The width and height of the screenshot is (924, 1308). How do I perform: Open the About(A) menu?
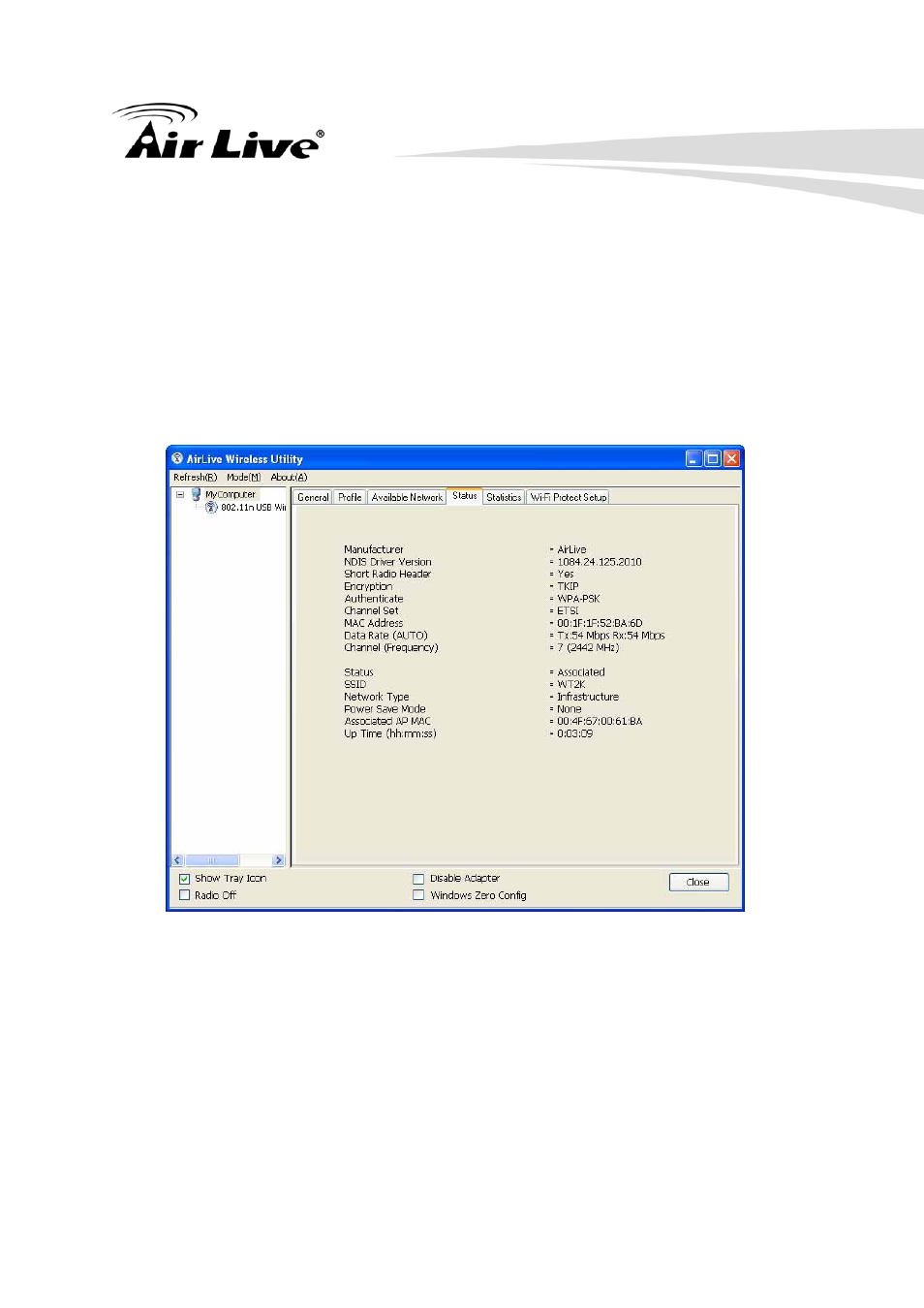pyautogui.click(x=289, y=477)
